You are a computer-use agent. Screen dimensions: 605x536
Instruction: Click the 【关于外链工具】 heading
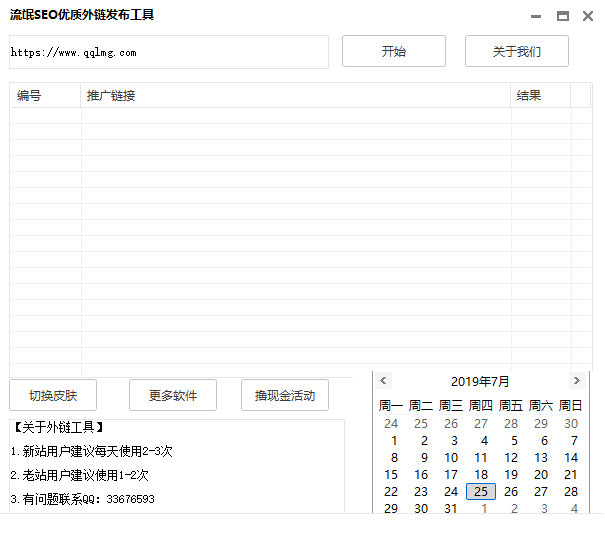click(x=58, y=427)
